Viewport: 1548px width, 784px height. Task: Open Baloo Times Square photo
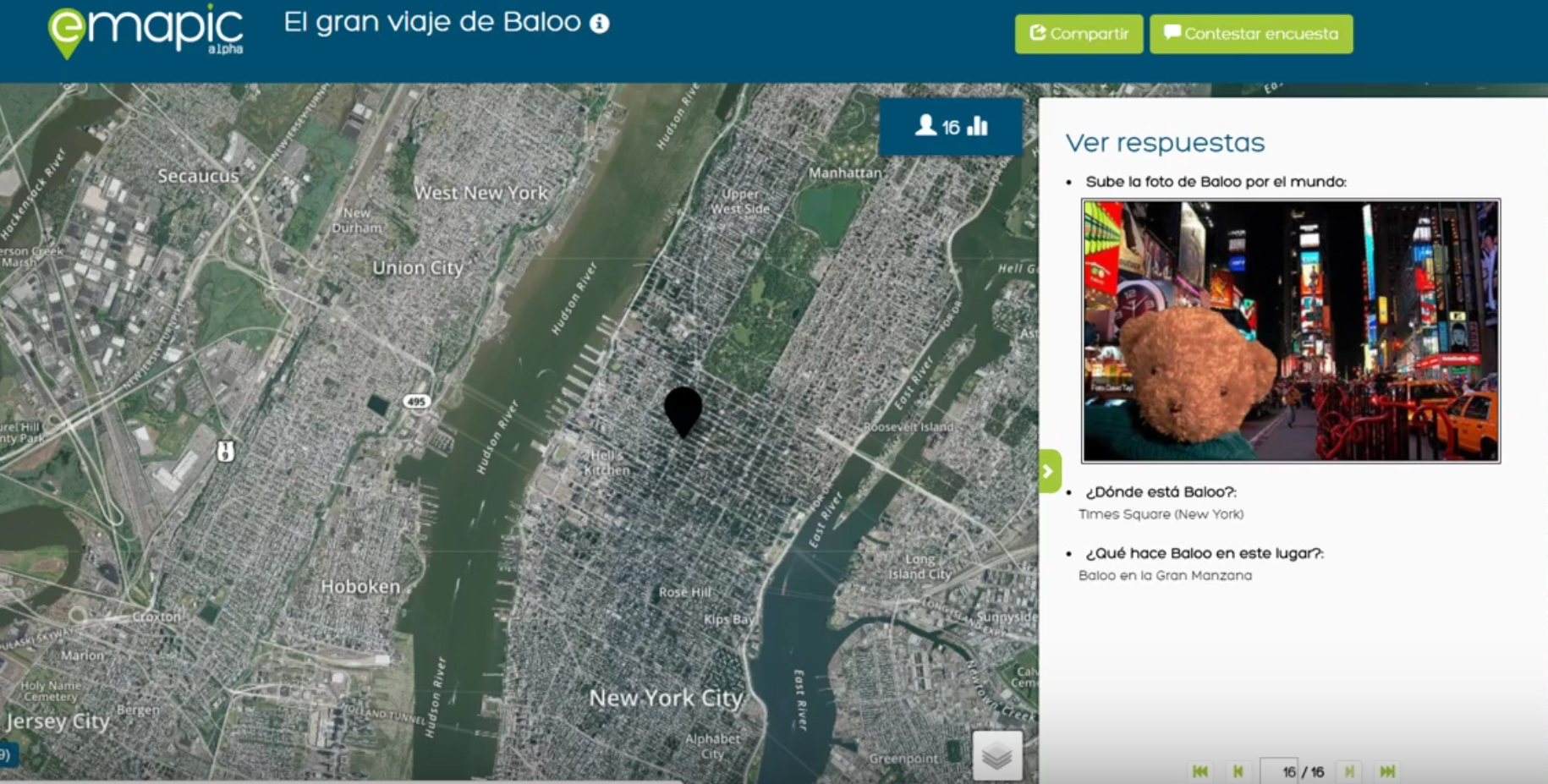(x=1291, y=331)
